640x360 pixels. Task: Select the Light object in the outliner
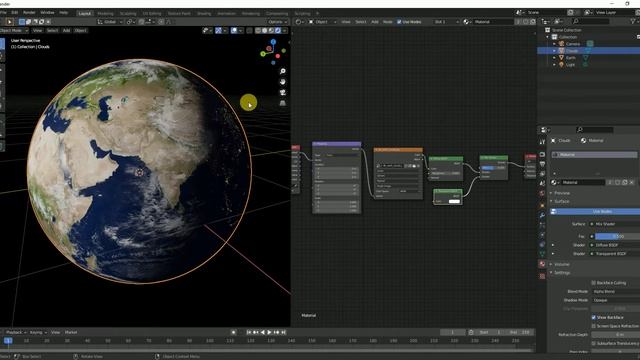(x=570, y=64)
